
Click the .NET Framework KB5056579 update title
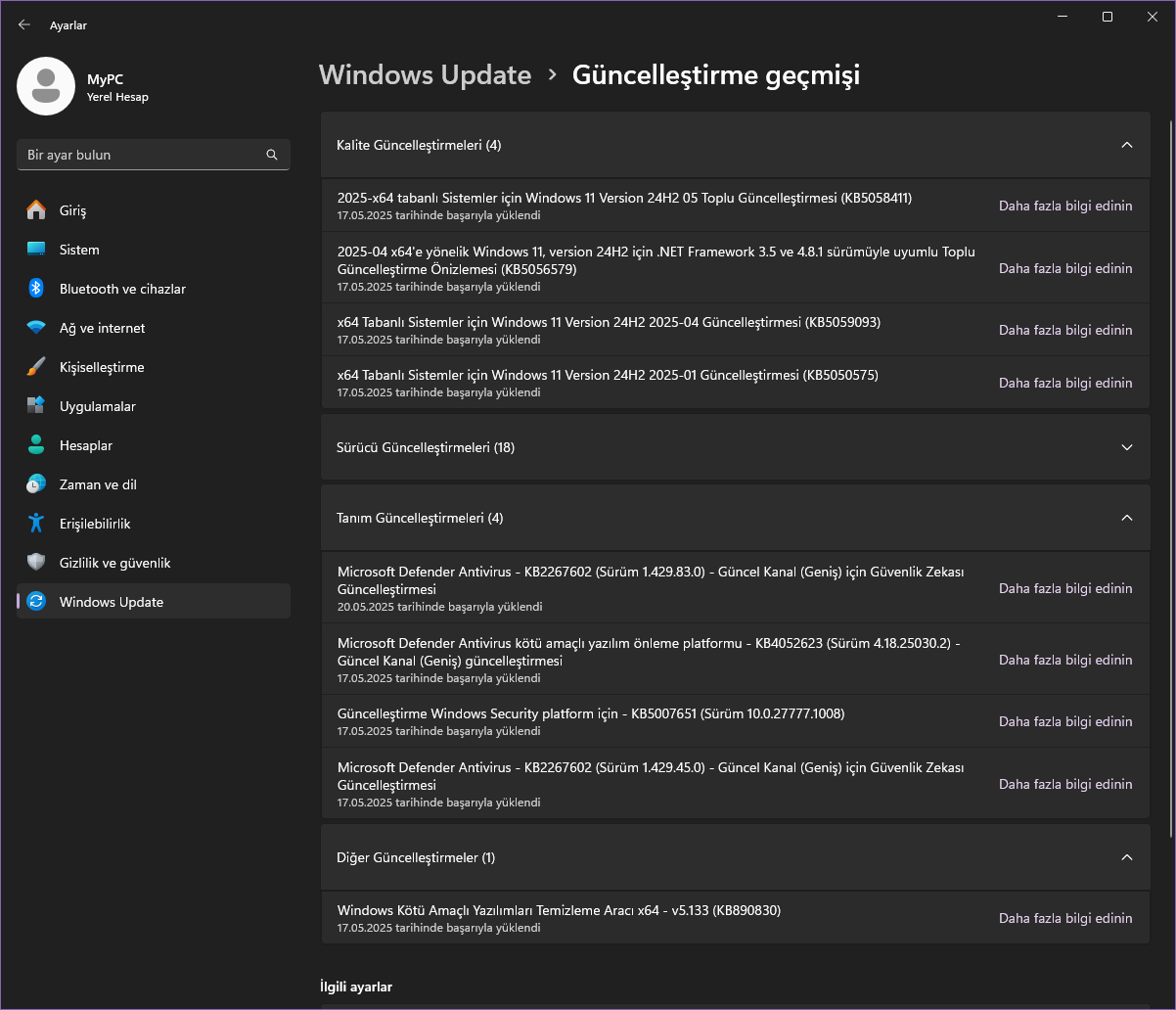[656, 260]
